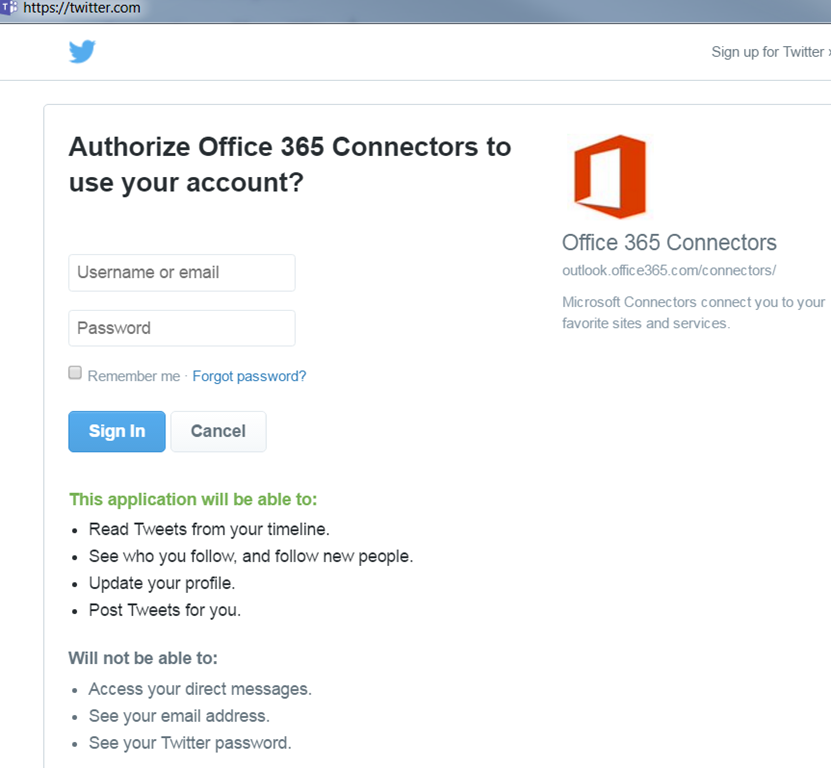Screen dimensions: 831x768
Task: Click the Office 365 logo
Action: pos(609,177)
